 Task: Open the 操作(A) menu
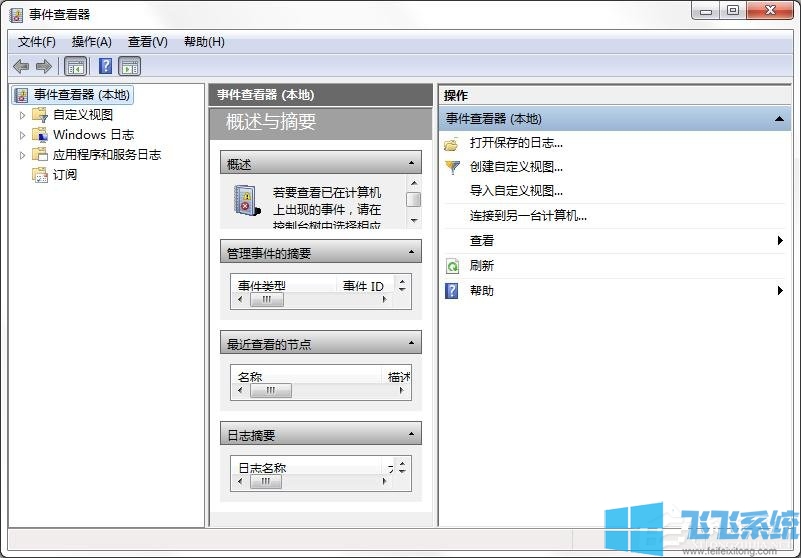point(92,42)
